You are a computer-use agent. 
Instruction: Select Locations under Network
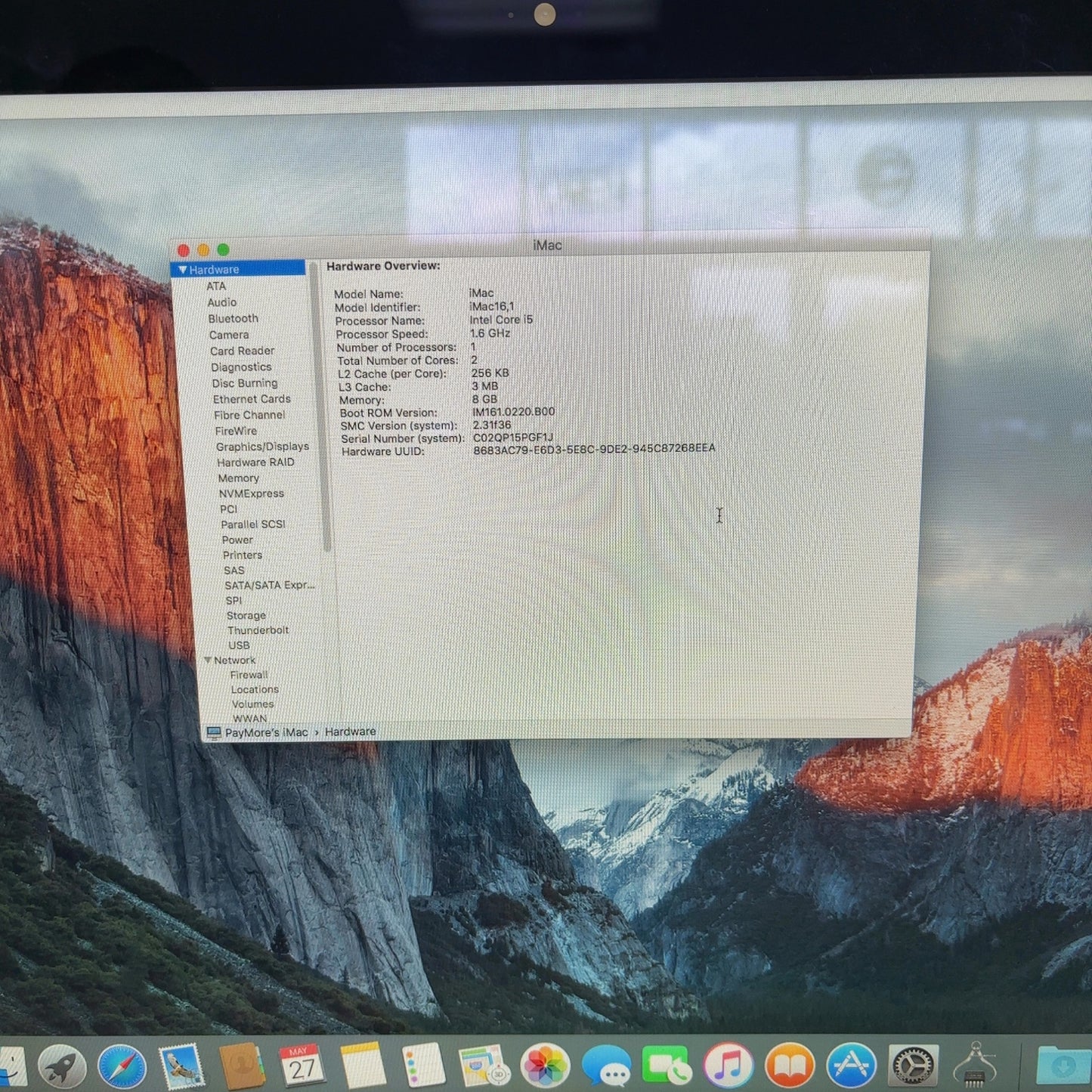click(x=255, y=689)
